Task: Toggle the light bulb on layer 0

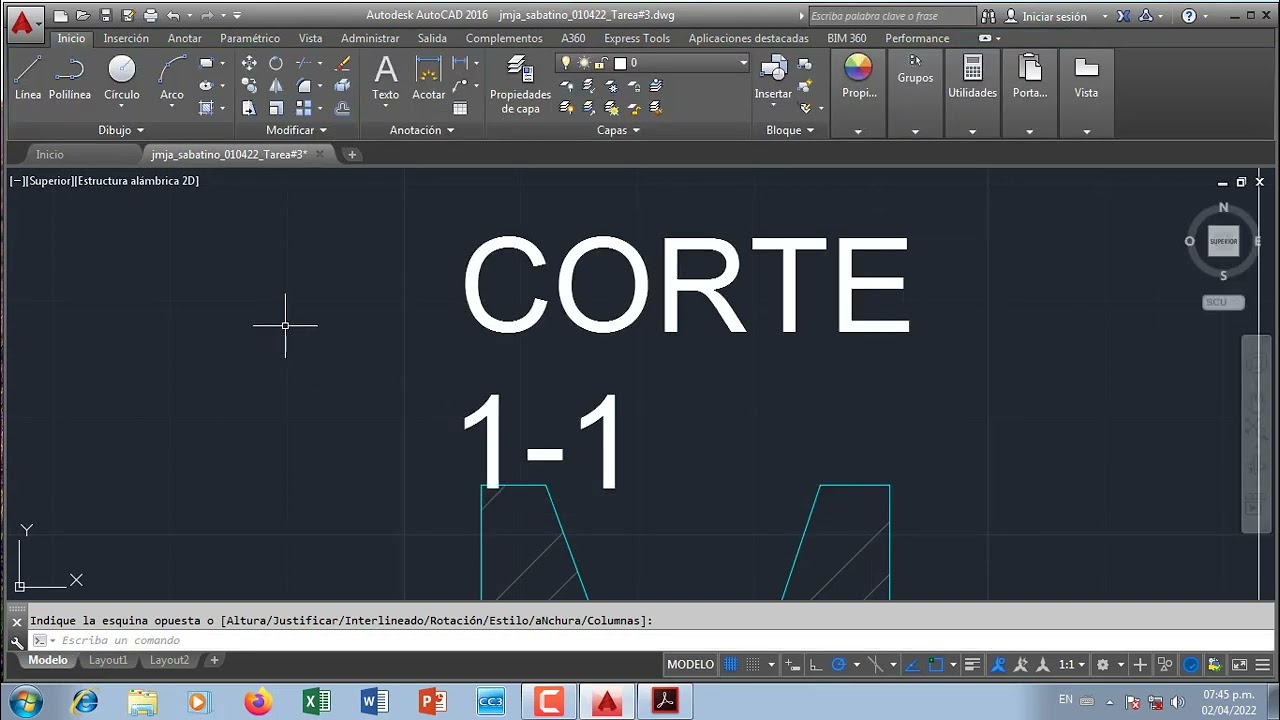Action: 566,63
